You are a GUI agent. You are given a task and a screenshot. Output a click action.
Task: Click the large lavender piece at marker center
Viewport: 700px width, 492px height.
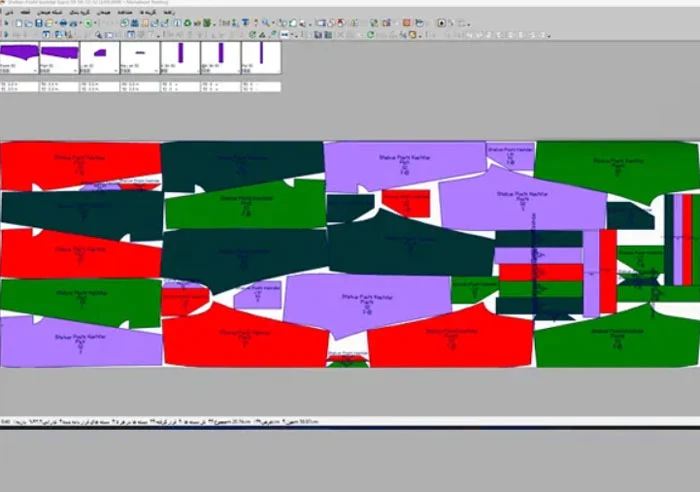tap(366, 304)
